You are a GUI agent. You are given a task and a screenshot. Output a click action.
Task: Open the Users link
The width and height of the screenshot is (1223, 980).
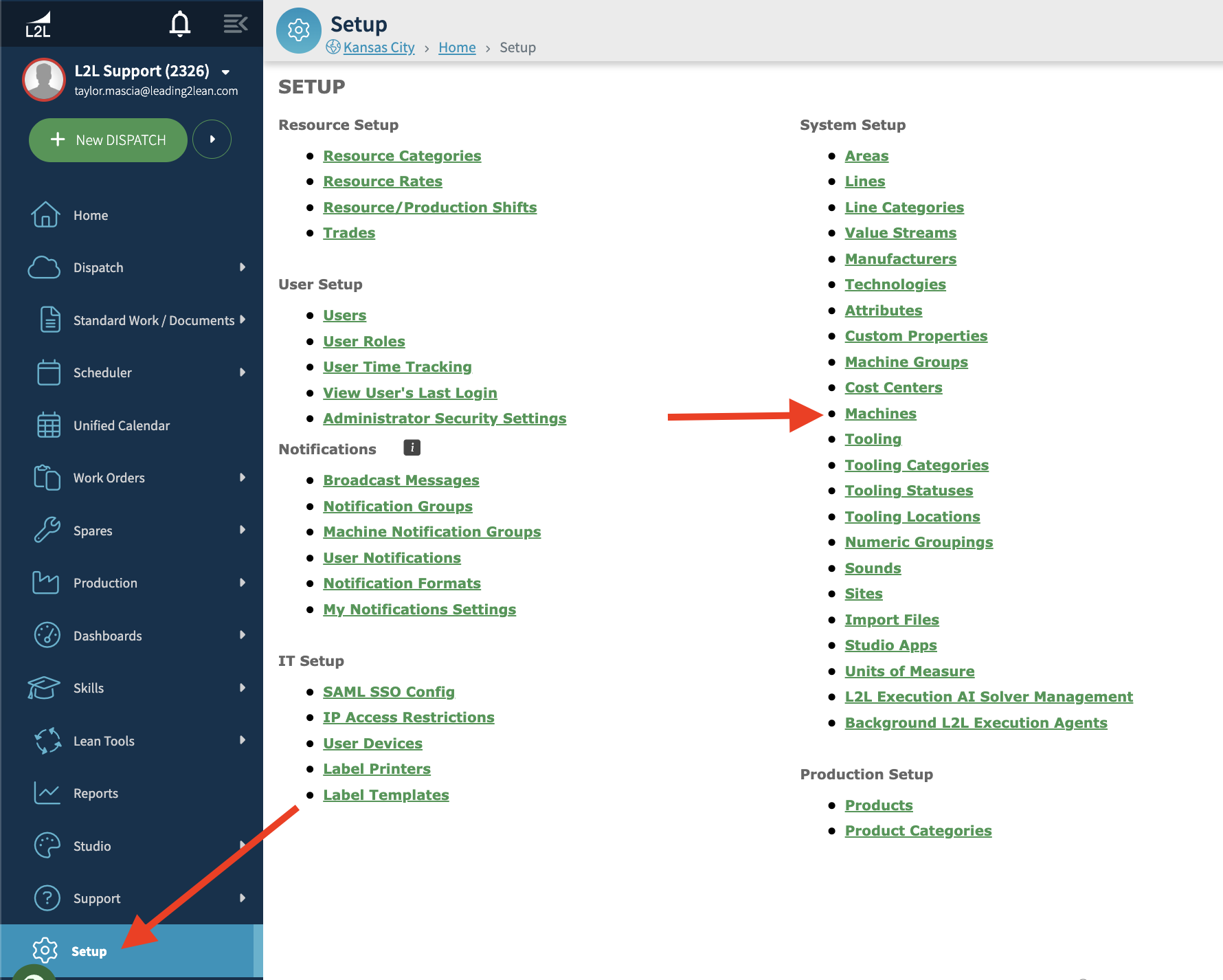click(344, 315)
